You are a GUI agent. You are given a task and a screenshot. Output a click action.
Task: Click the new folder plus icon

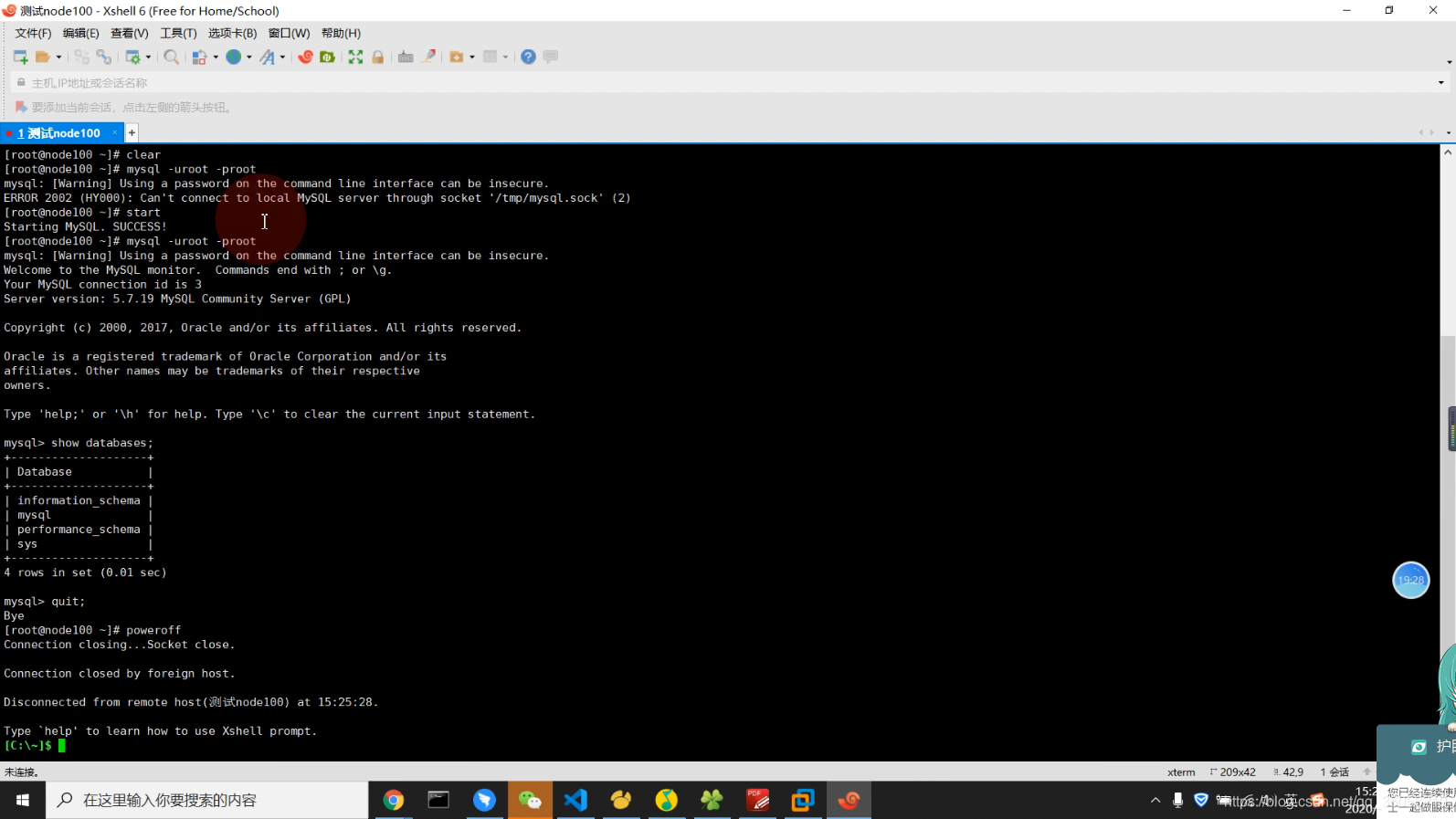pyautogui.click(x=457, y=57)
